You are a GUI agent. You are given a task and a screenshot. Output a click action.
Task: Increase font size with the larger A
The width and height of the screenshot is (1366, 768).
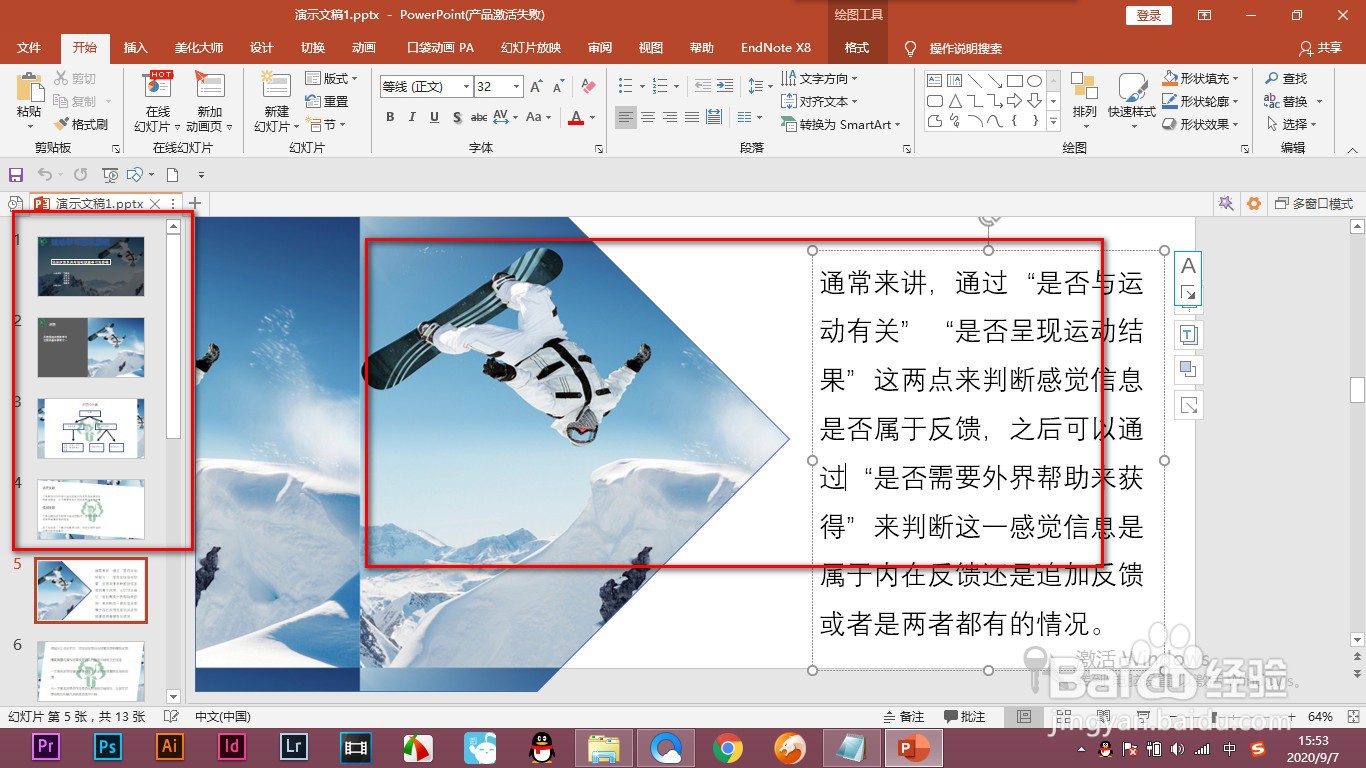tap(536, 87)
